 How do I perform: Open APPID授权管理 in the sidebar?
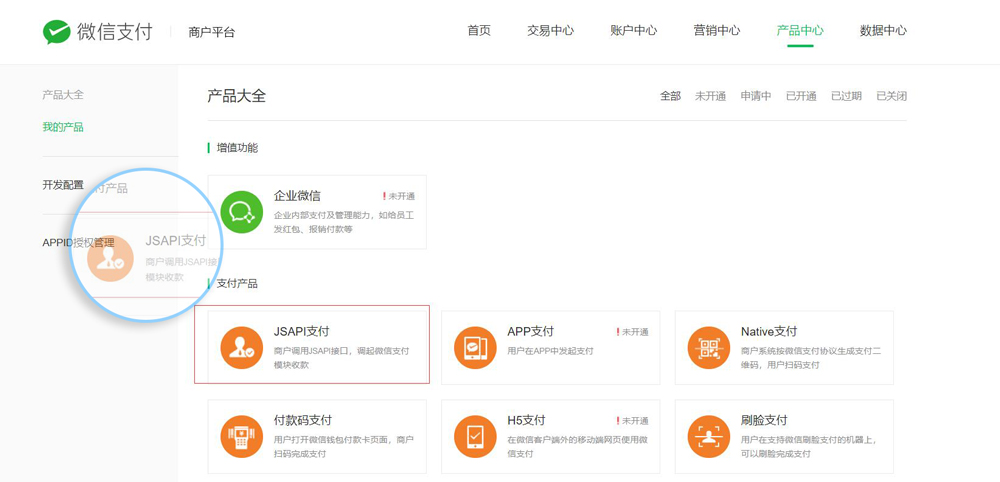tap(78, 243)
